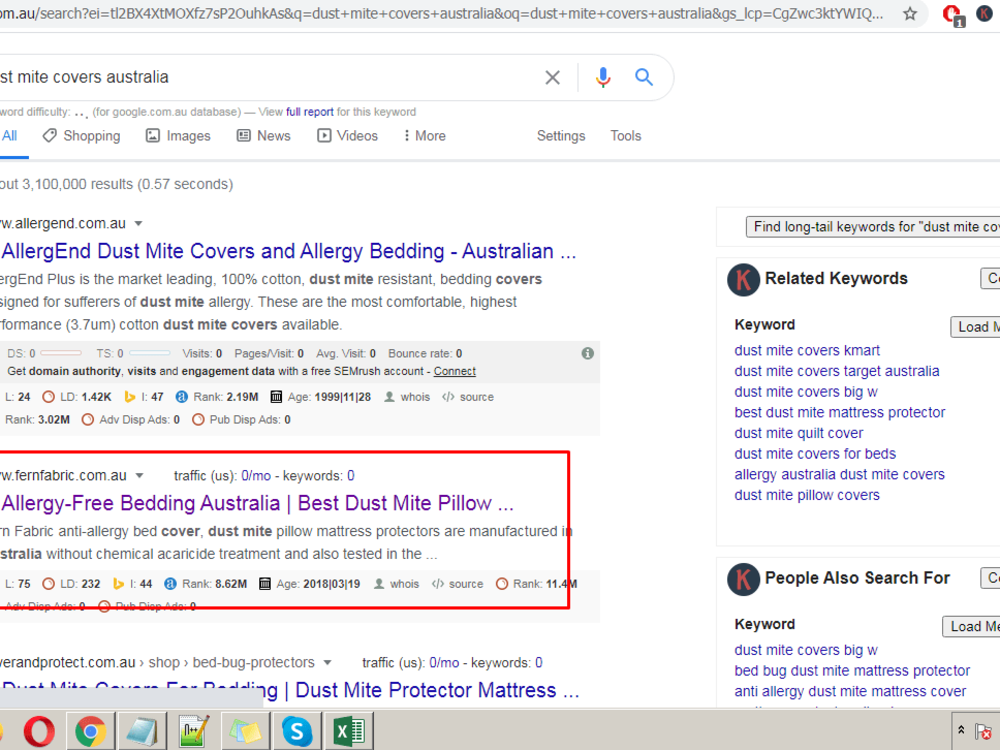The image size is (1000, 750).
Task: Open action center flag in system tray
Action: pyautogui.click(x=983, y=731)
